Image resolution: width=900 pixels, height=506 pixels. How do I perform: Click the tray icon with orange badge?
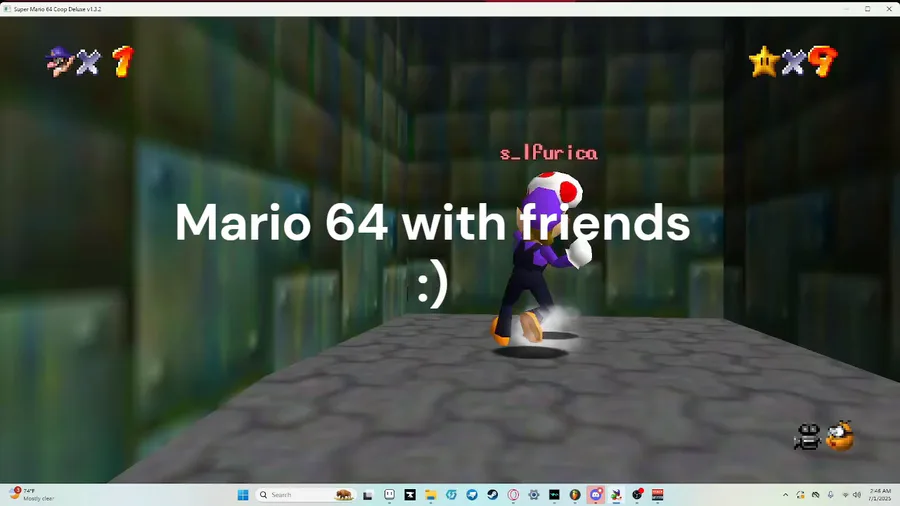(x=801, y=495)
